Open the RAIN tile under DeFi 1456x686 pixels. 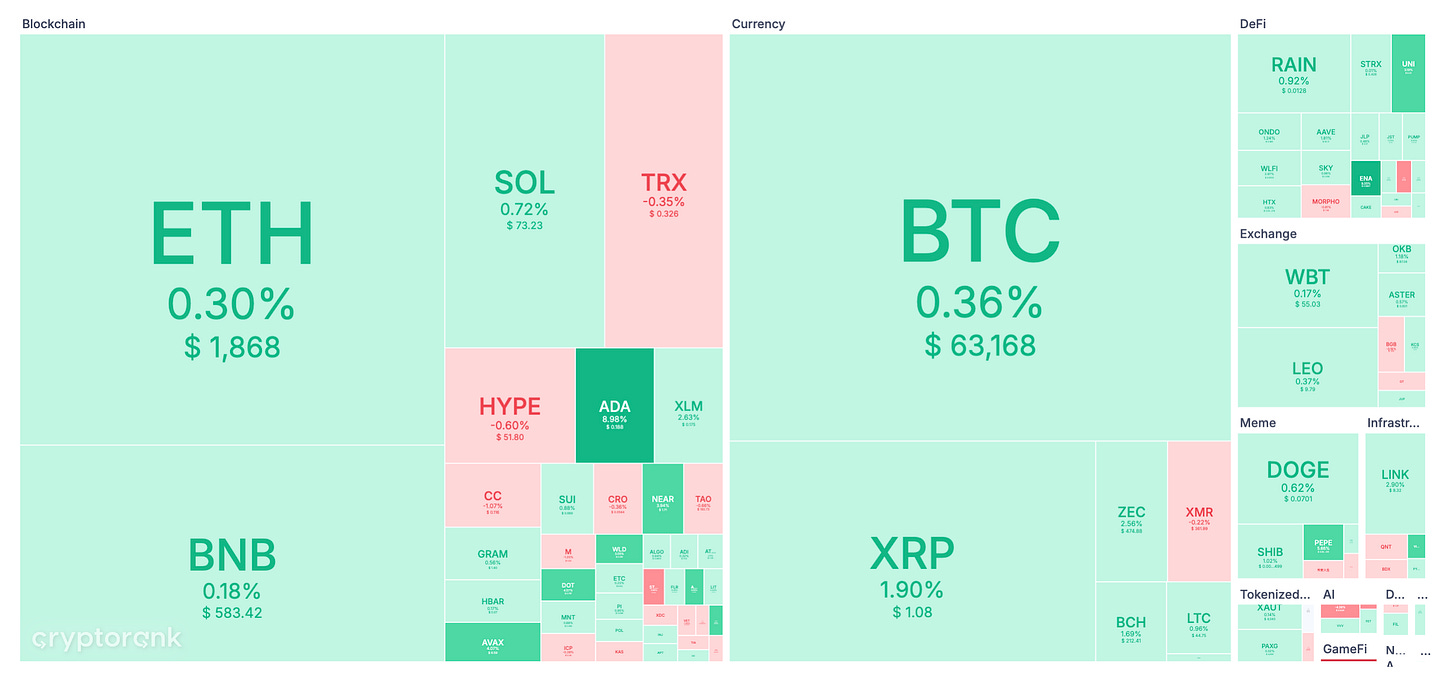click(x=1294, y=74)
